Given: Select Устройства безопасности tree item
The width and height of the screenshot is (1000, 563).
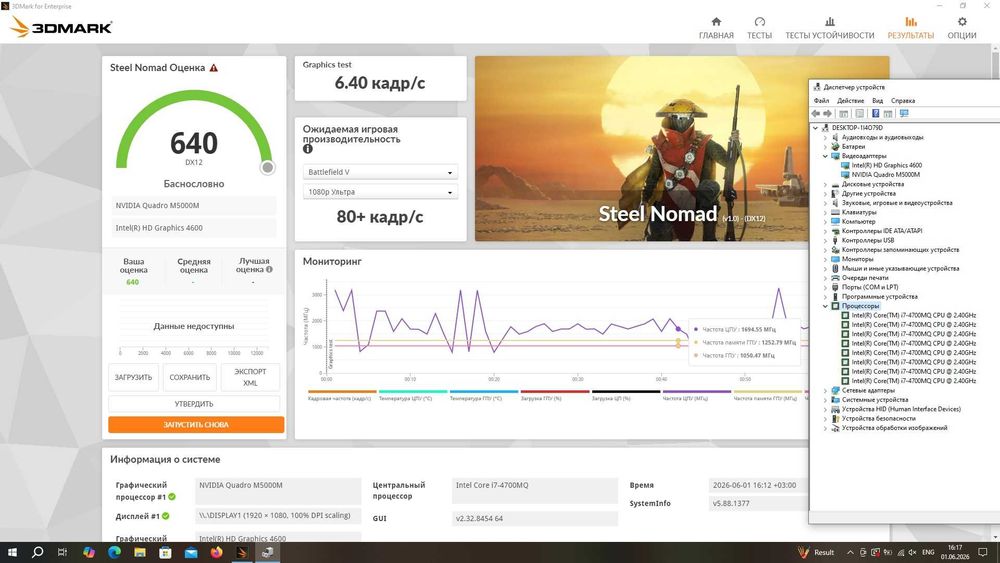Looking at the screenshot, I should 878,418.
